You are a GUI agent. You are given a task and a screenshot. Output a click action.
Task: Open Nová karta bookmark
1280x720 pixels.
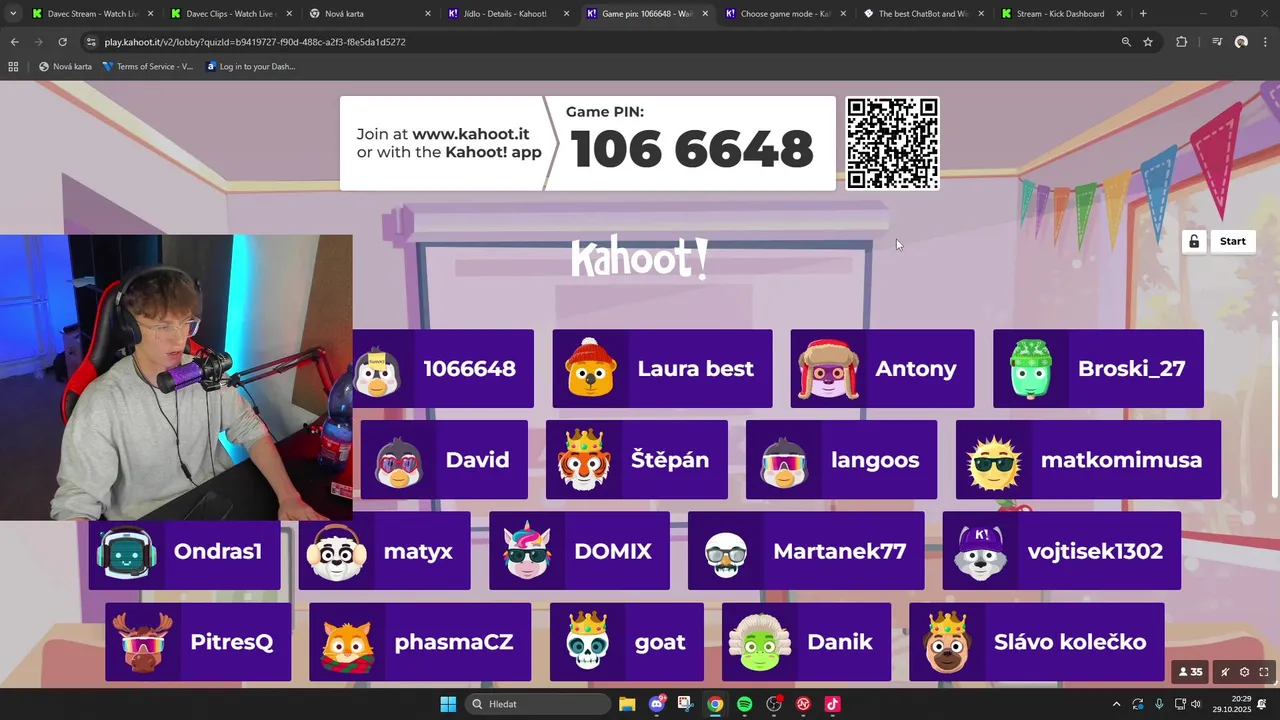65,67
